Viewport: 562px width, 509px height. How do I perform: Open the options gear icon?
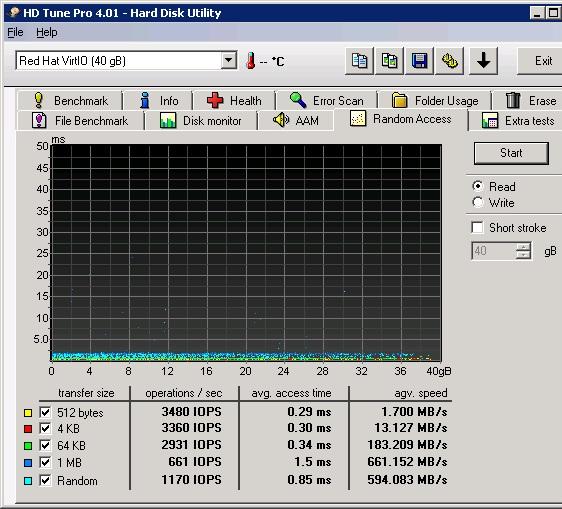click(x=449, y=61)
